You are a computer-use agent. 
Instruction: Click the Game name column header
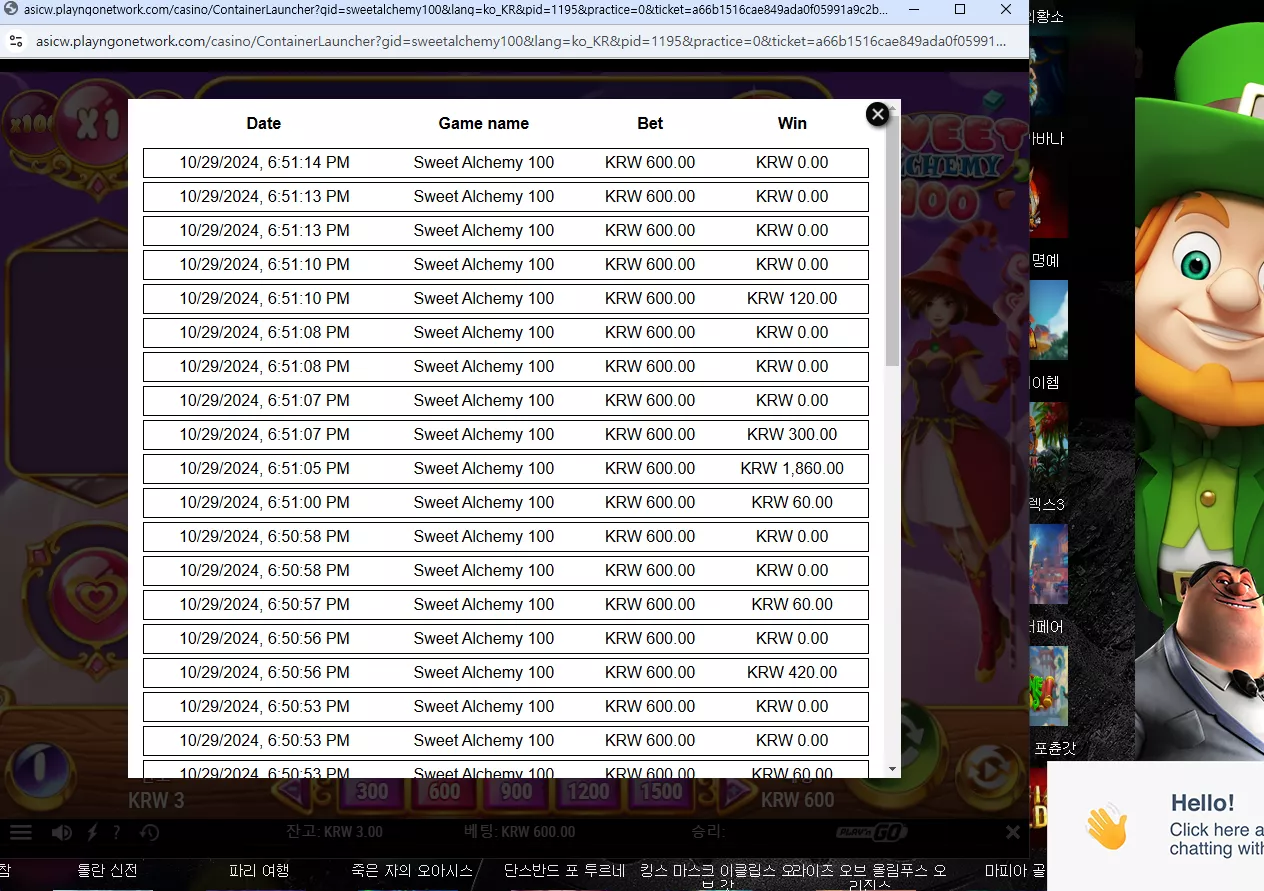[484, 123]
